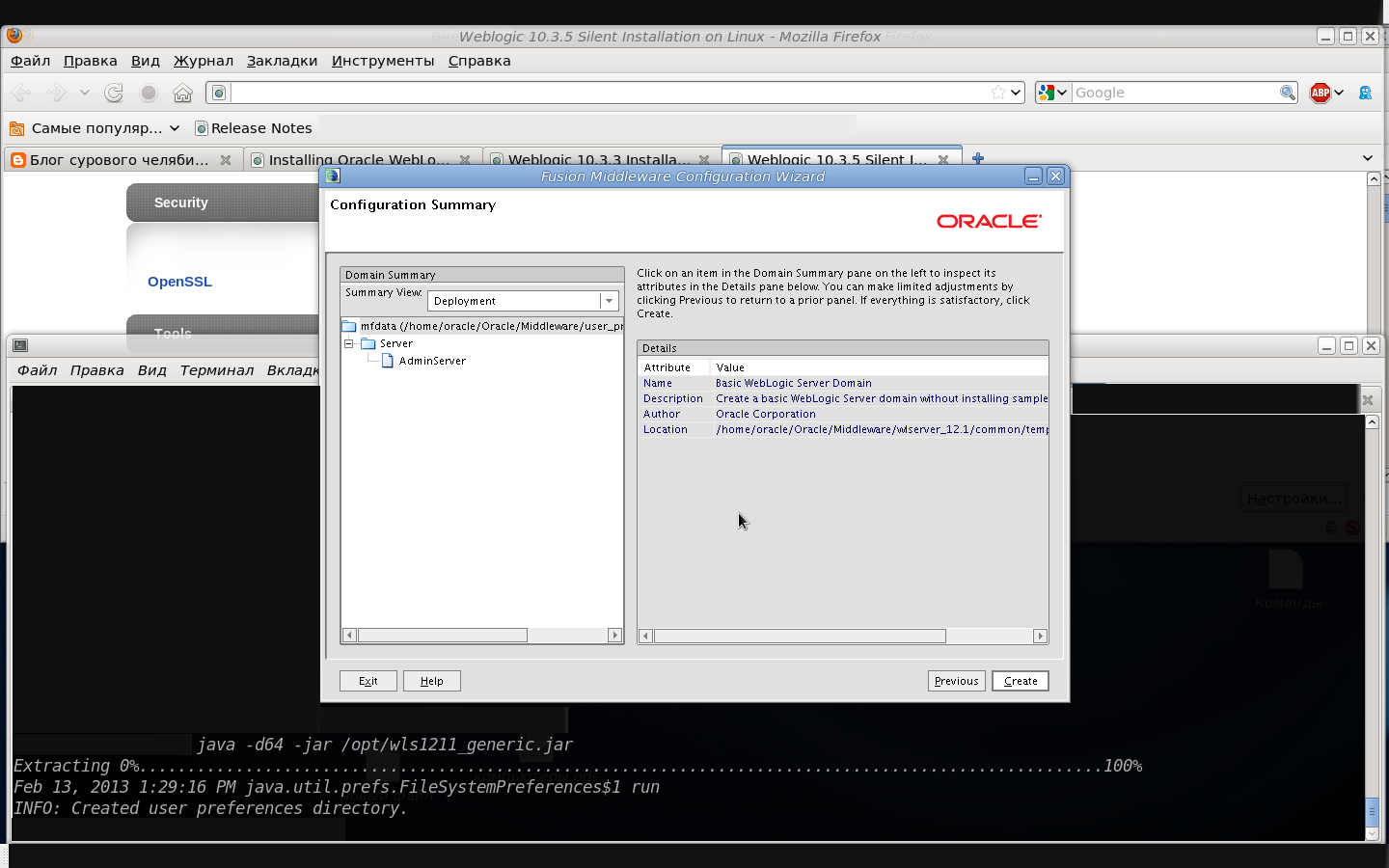Click the search magnifier icon in Google box
The width and height of the screenshot is (1389, 868).
(x=1287, y=93)
